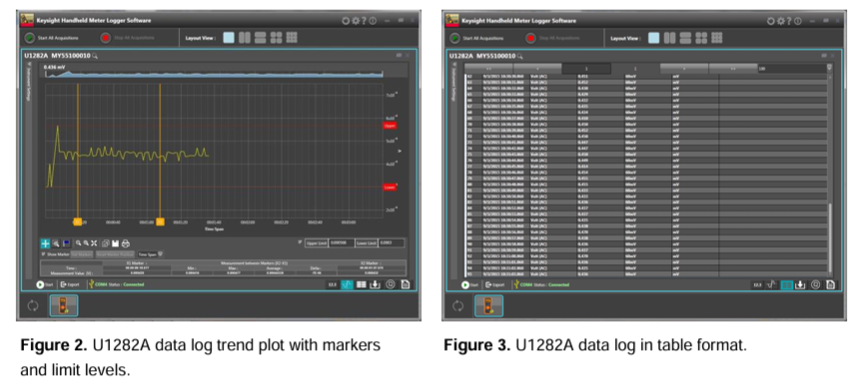Go to previous page of data table

coord(538,68)
